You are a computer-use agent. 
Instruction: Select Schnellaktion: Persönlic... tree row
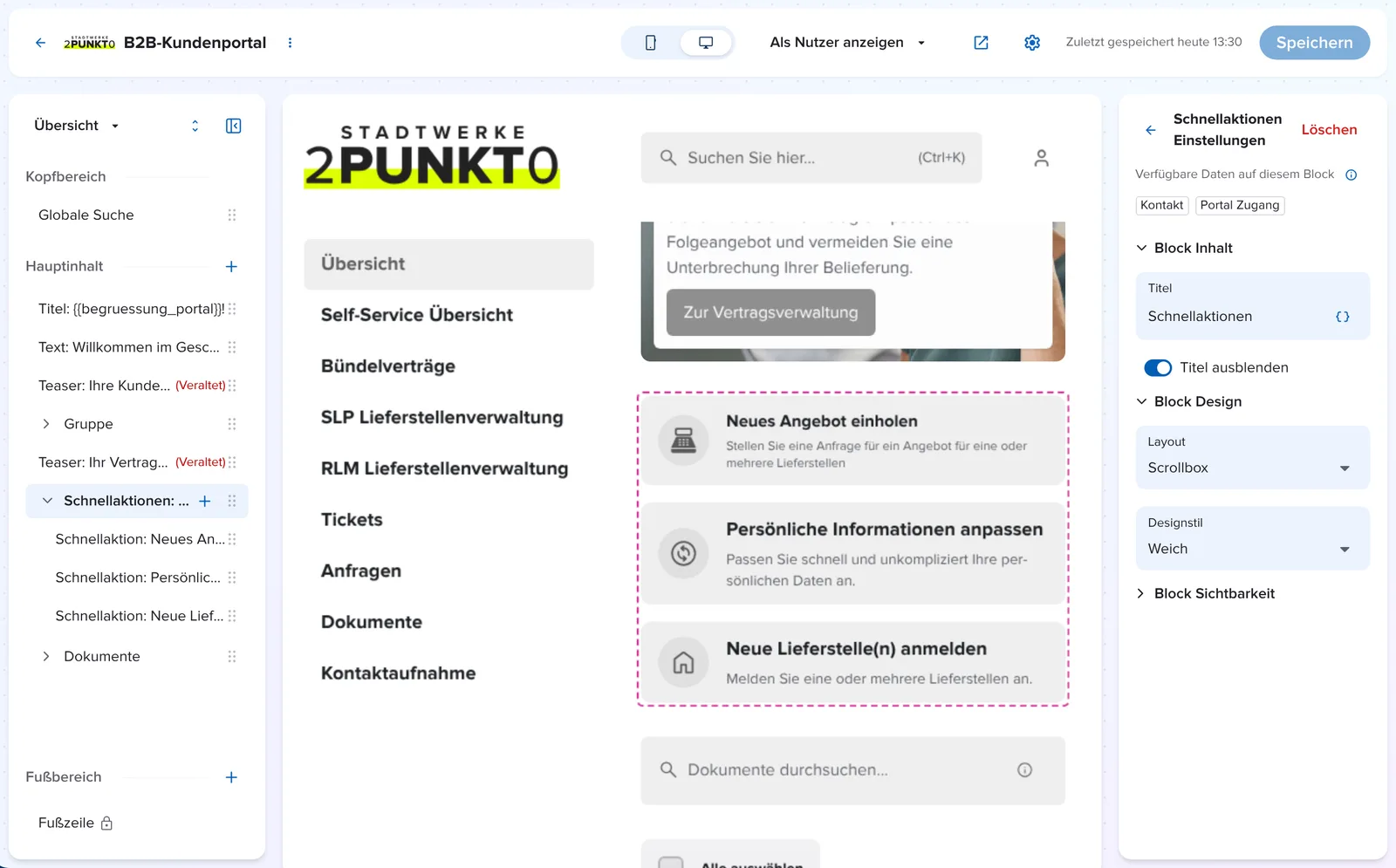coord(137,578)
